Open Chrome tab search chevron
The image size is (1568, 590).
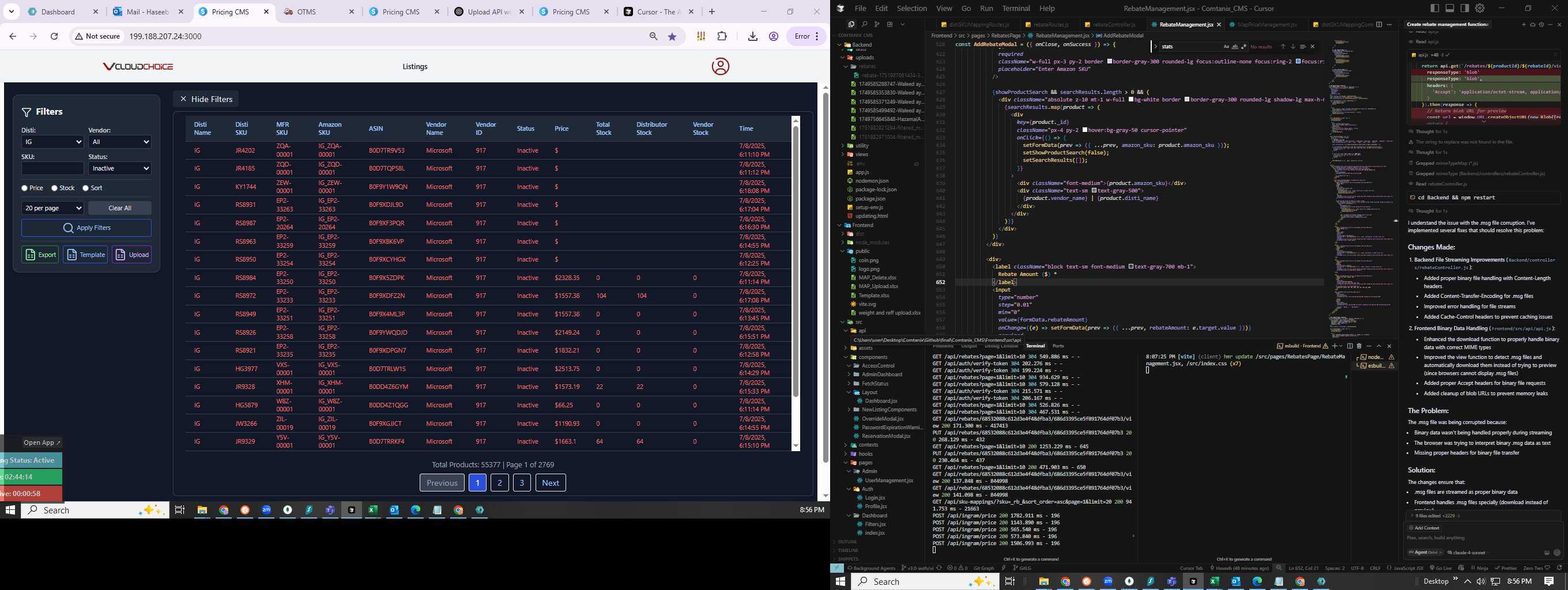(x=12, y=12)
